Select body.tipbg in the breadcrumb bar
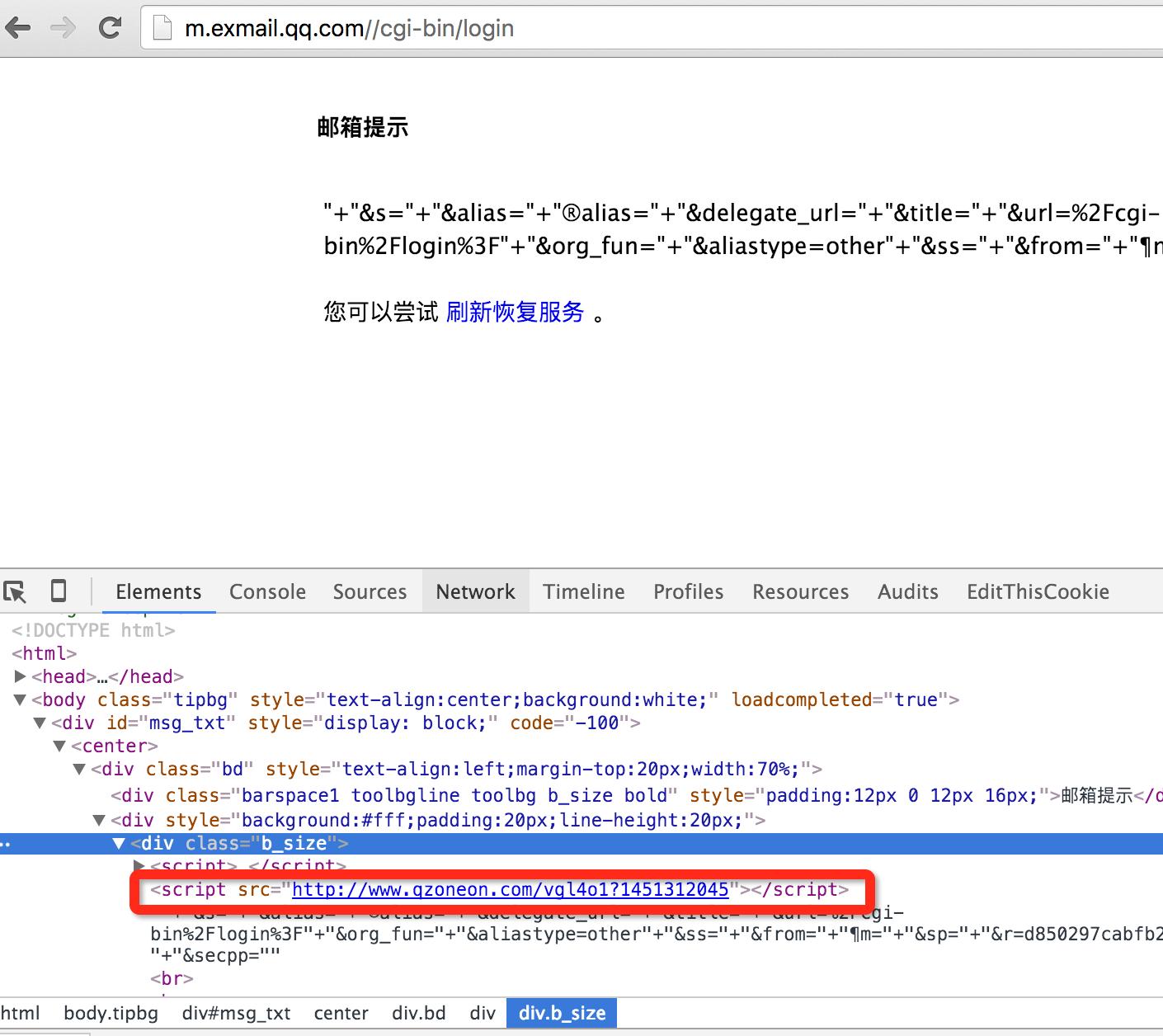The width and height of the screenshot is (1163, 1036). pyautogui.click(x=111, y=1013)
